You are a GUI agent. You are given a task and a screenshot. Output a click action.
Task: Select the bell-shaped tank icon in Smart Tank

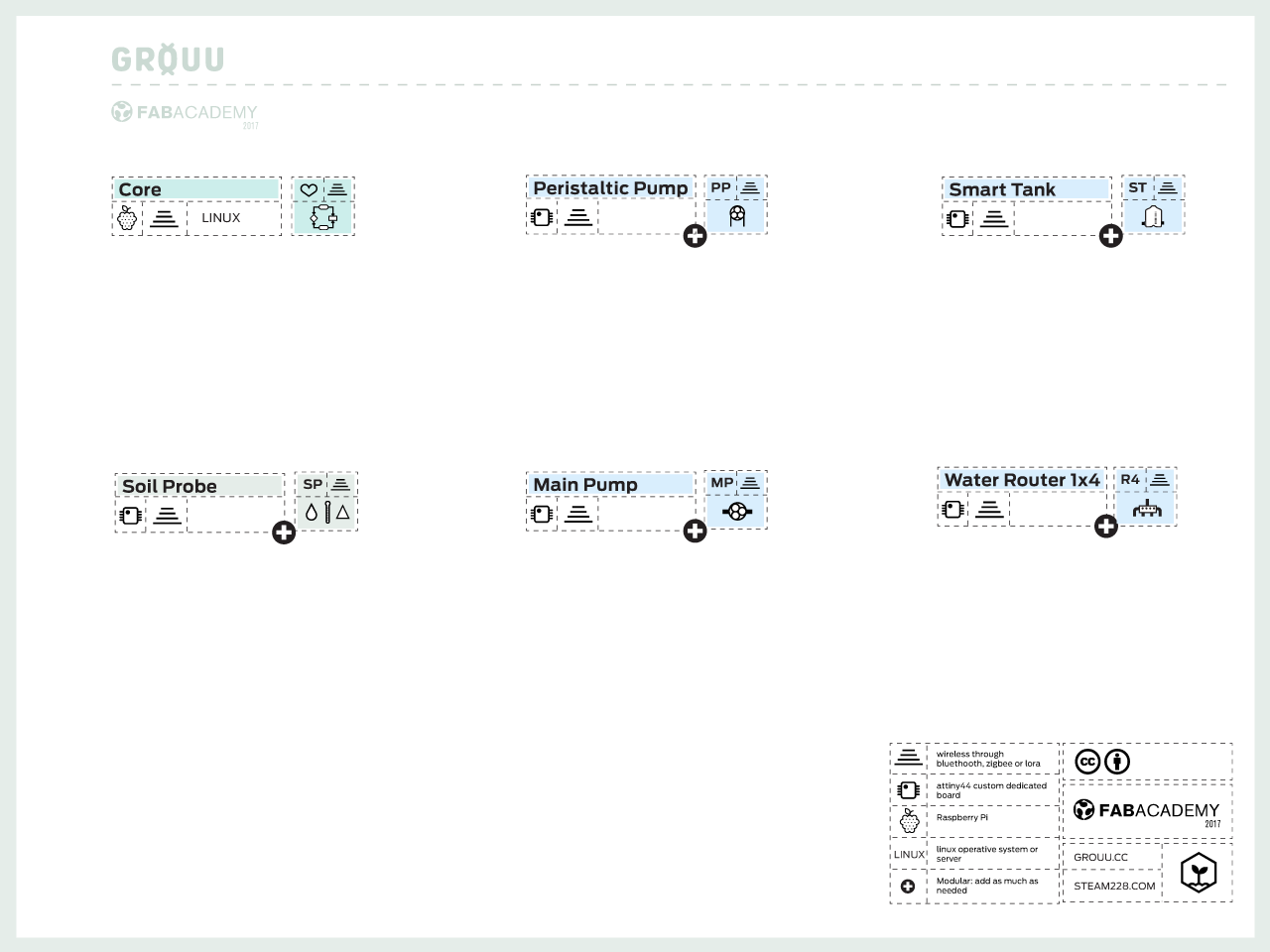1154,215
